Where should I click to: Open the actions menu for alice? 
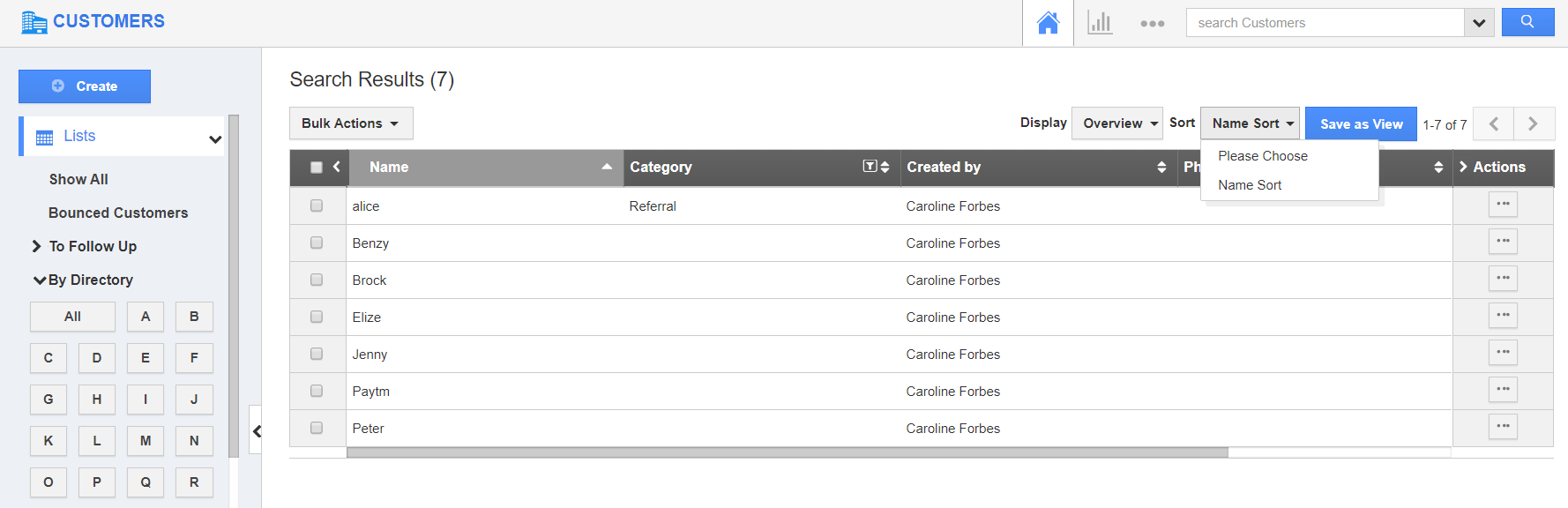tap(1503, 205)
